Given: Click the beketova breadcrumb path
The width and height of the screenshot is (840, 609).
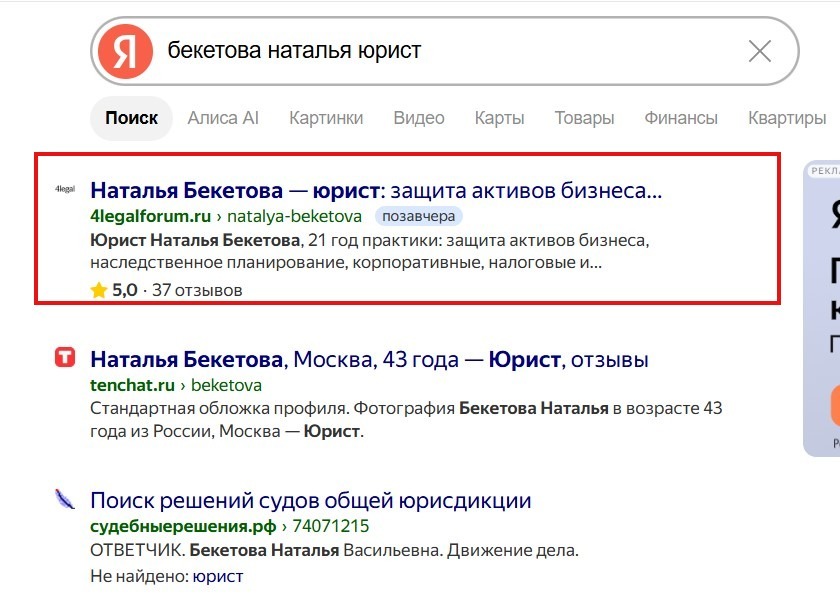Looking at the screenshot, I should tap(226, 385).
